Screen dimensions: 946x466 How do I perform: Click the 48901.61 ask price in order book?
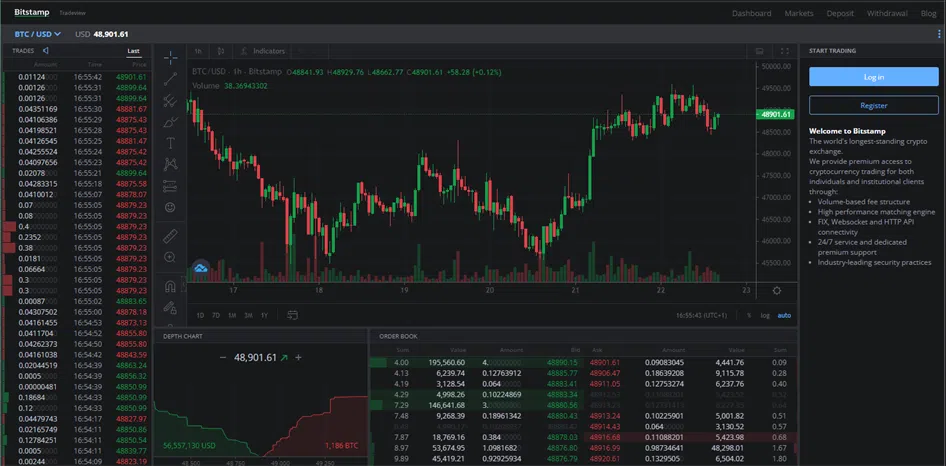tap(605, 363)
